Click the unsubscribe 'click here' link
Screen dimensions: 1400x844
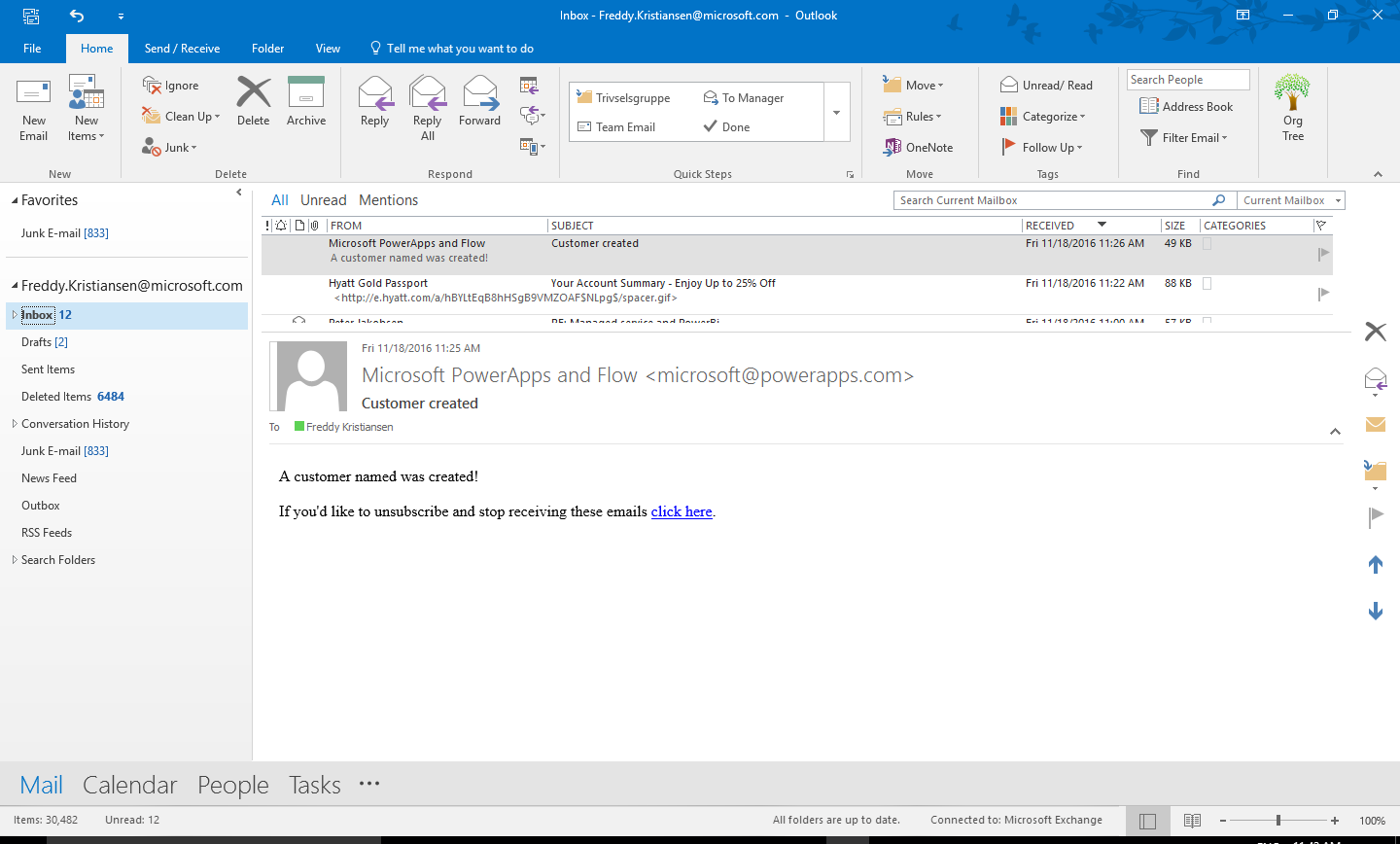[682, 511]
